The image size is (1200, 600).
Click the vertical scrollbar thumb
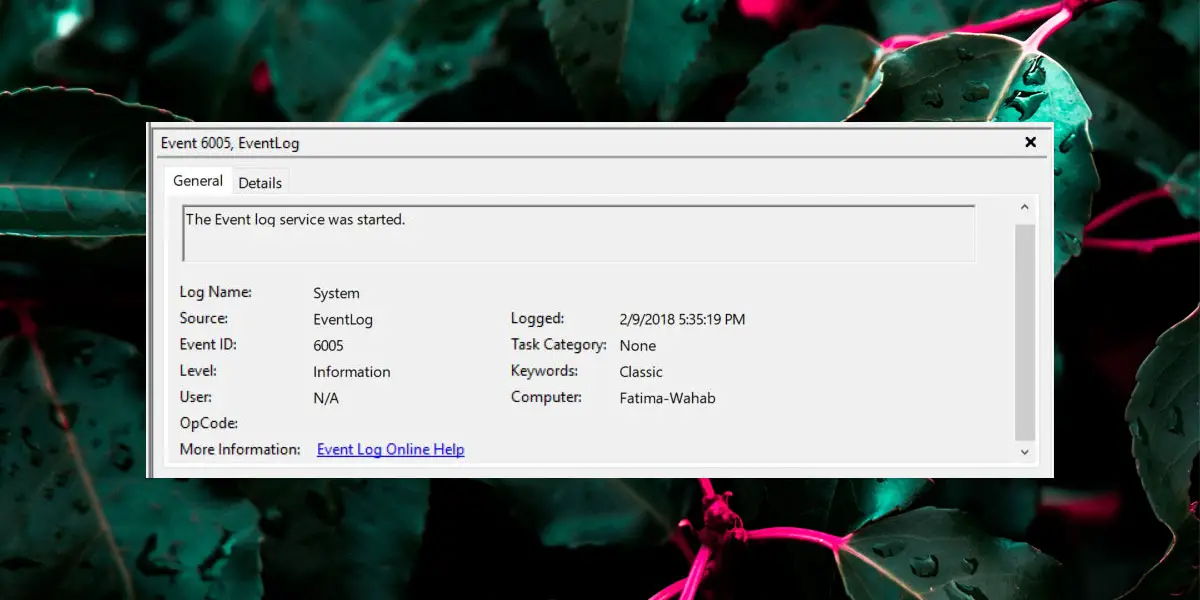tap(1025, 331)
